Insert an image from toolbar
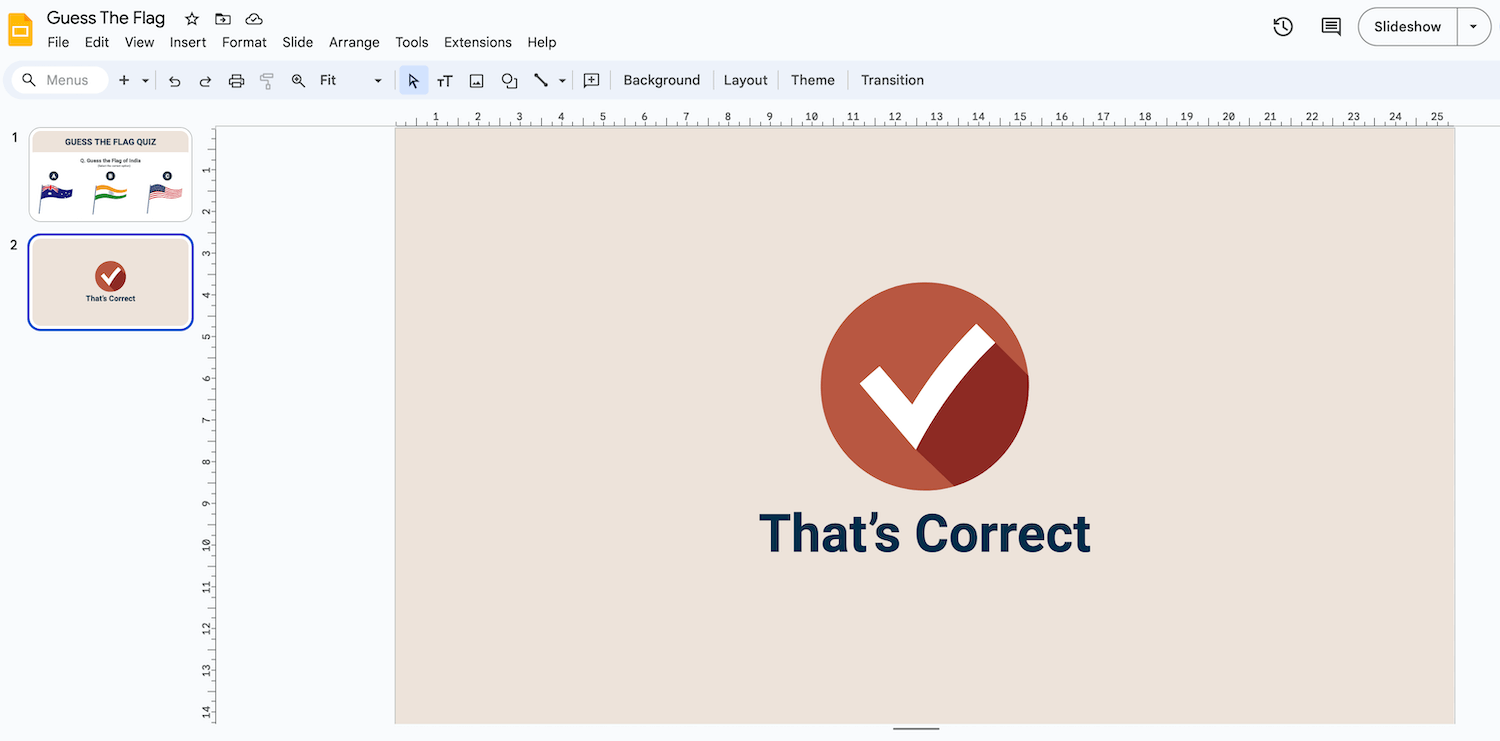 [x=477, y=81]
